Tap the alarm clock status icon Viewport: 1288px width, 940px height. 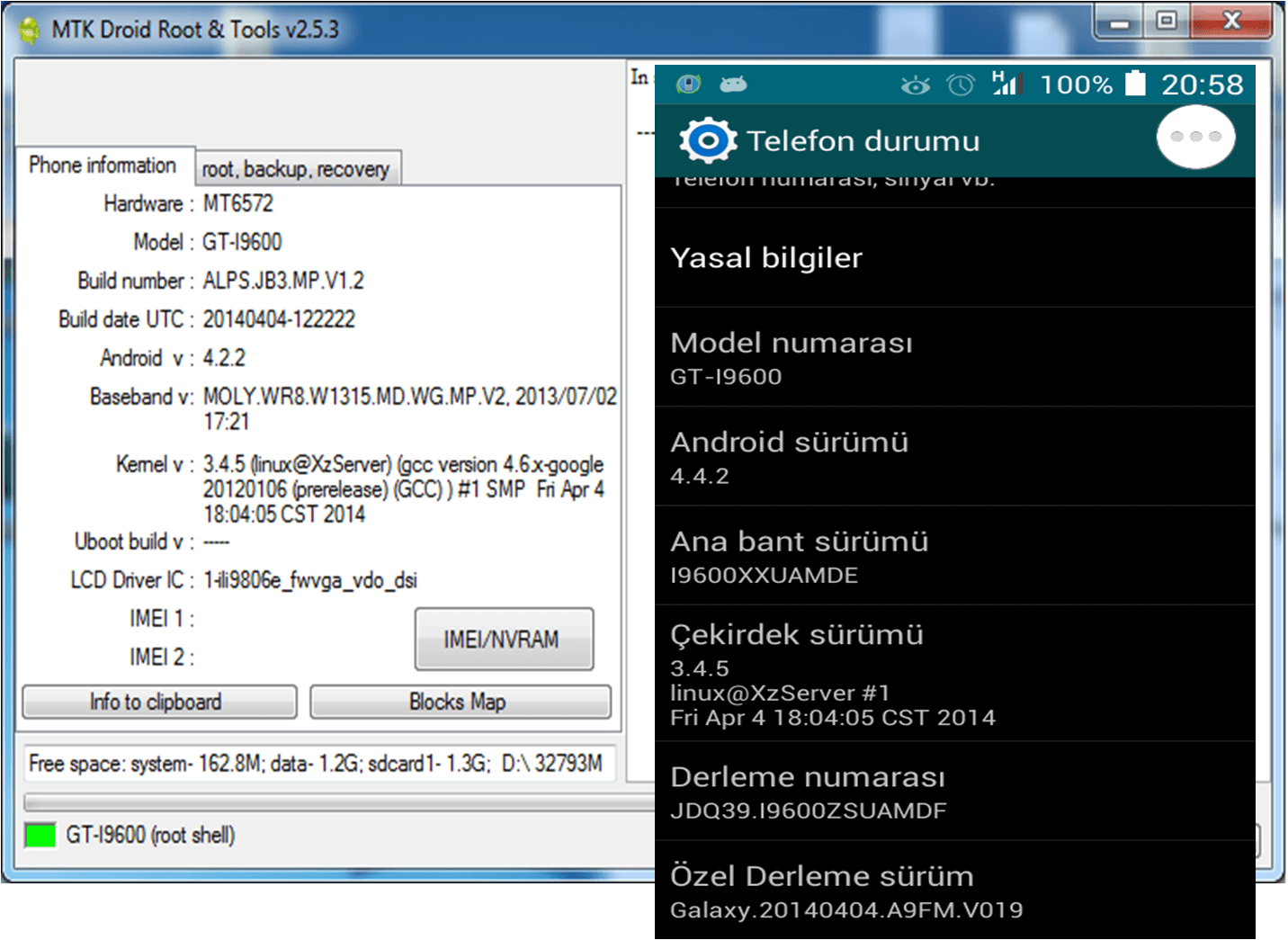961,85
